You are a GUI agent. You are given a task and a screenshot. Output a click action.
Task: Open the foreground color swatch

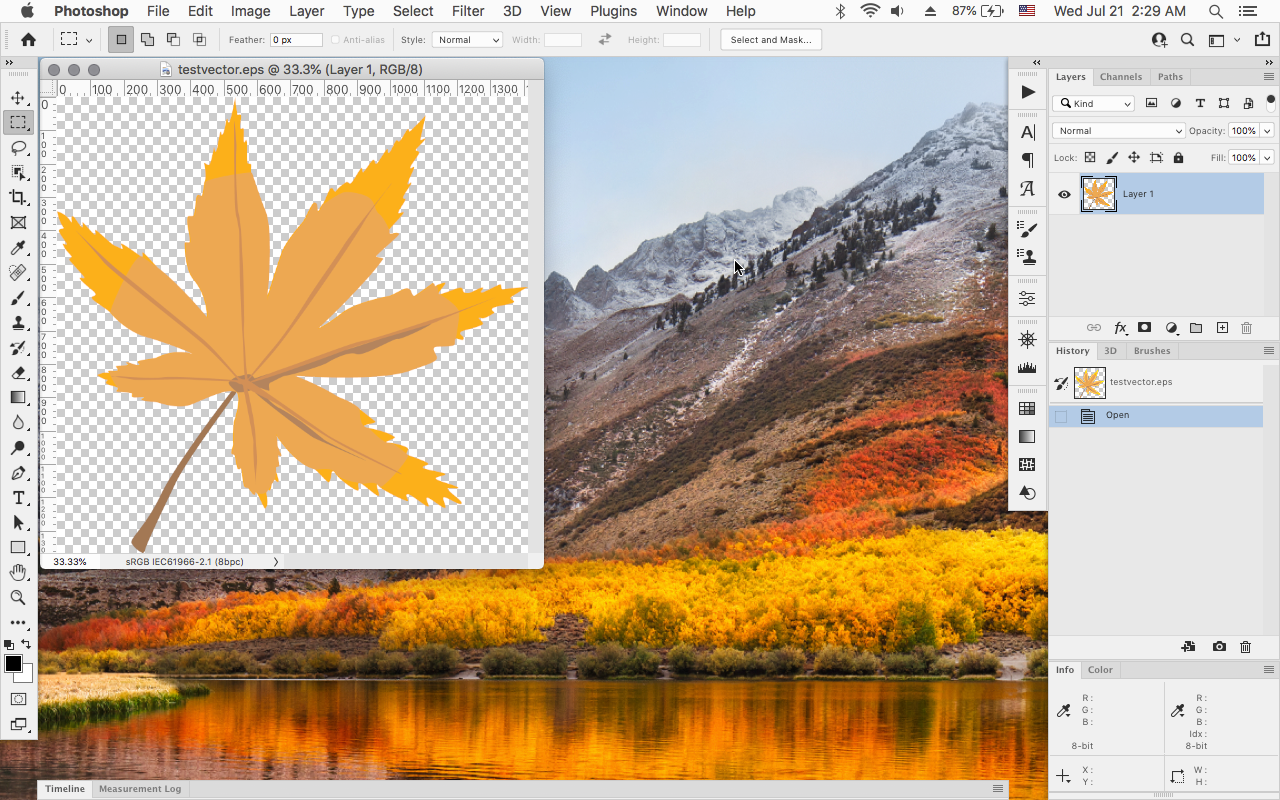click(14, 663)
